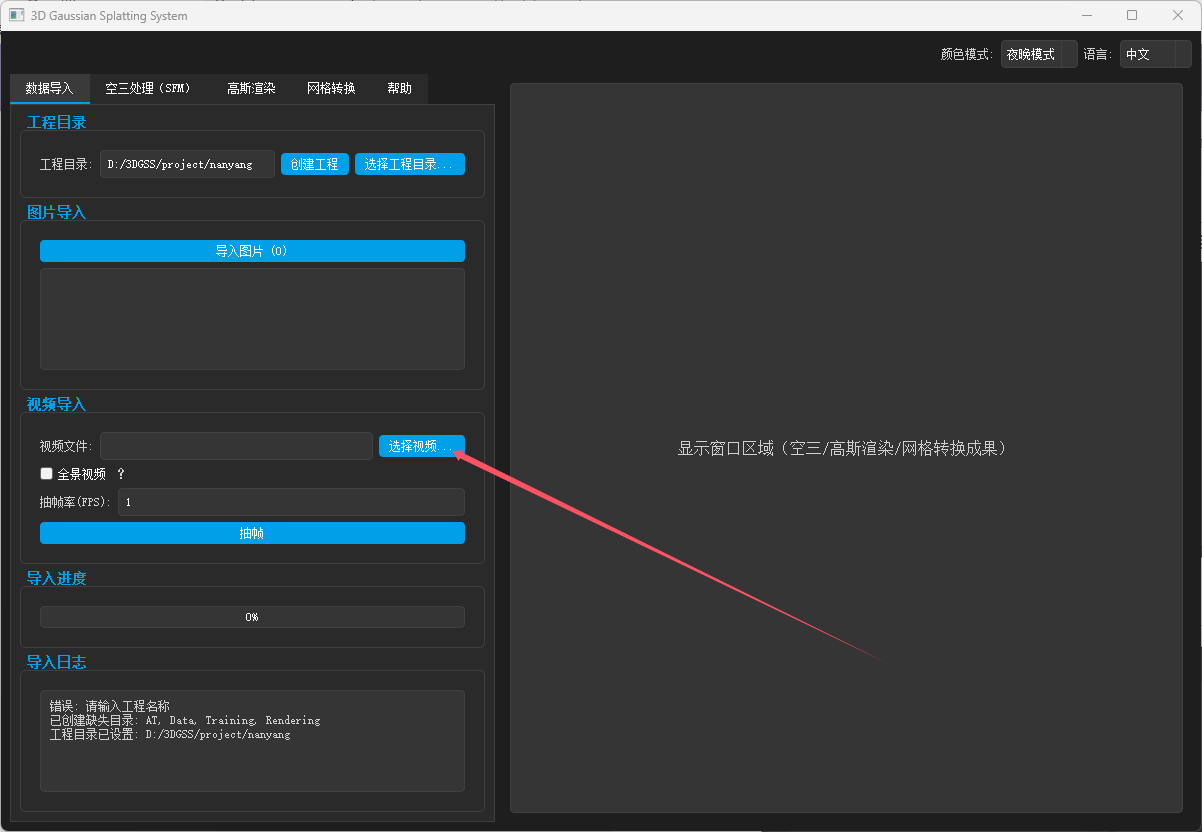Click the 抽帧 button
The width and height of the screenshot is (1202, 832).
[x=252, y=533]
